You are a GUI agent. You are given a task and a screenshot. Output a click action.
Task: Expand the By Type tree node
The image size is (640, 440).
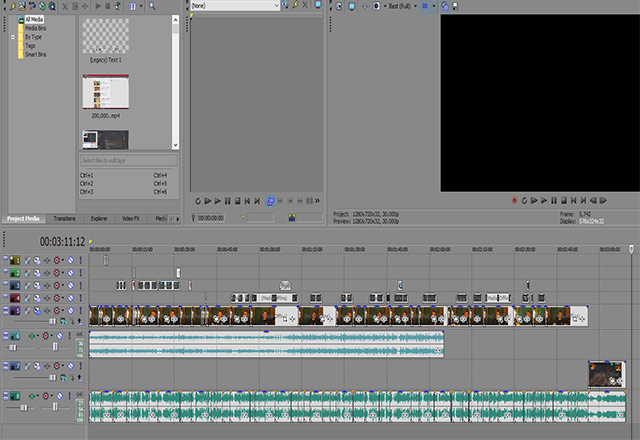(x=13, y=37)
